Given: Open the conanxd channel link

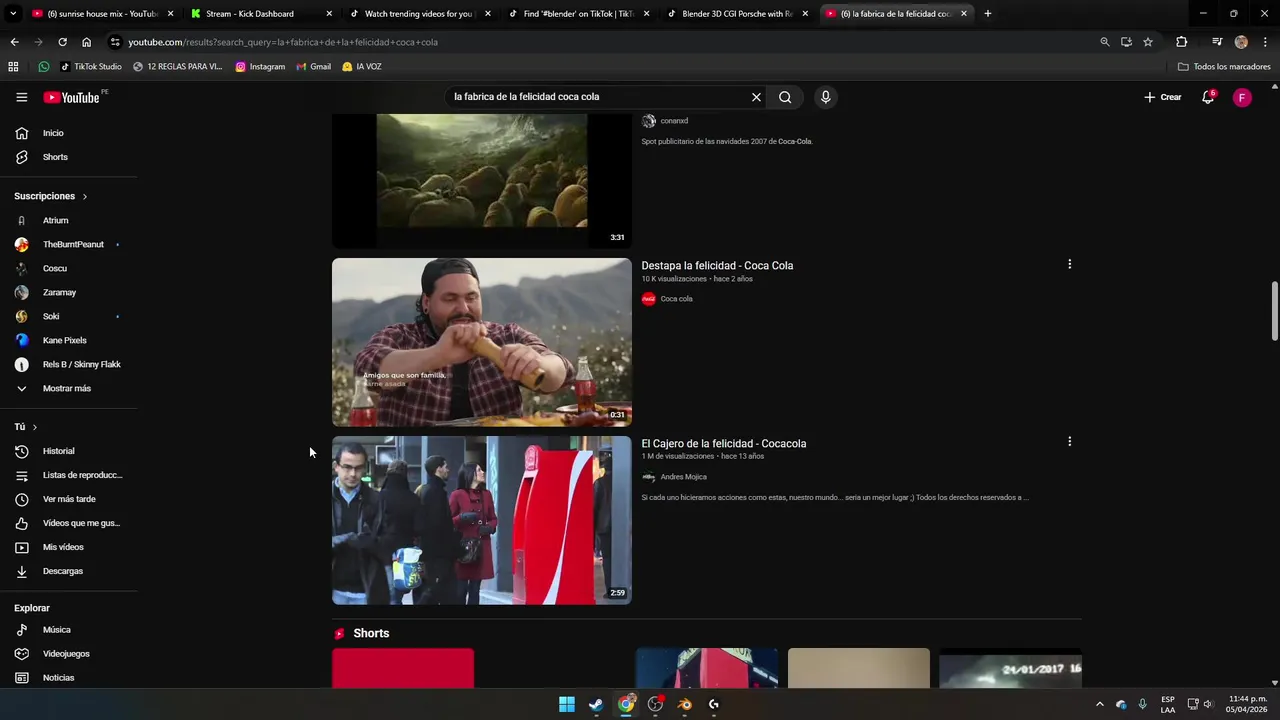Looking at the screenshot, I should 674,121.
